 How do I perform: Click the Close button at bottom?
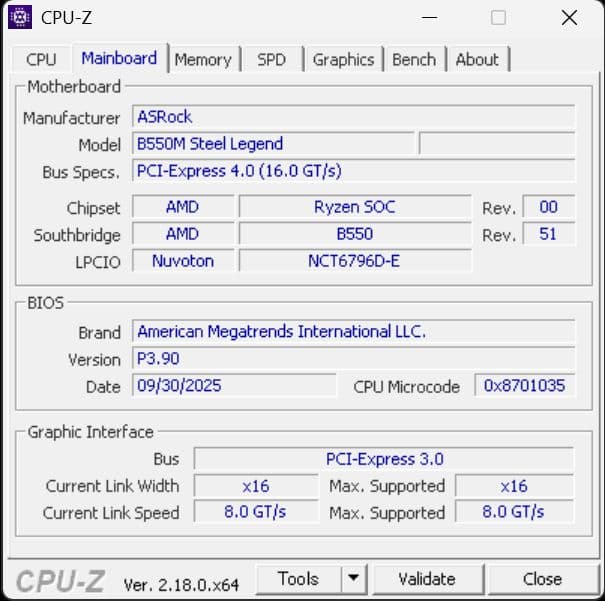coord(542,579)
